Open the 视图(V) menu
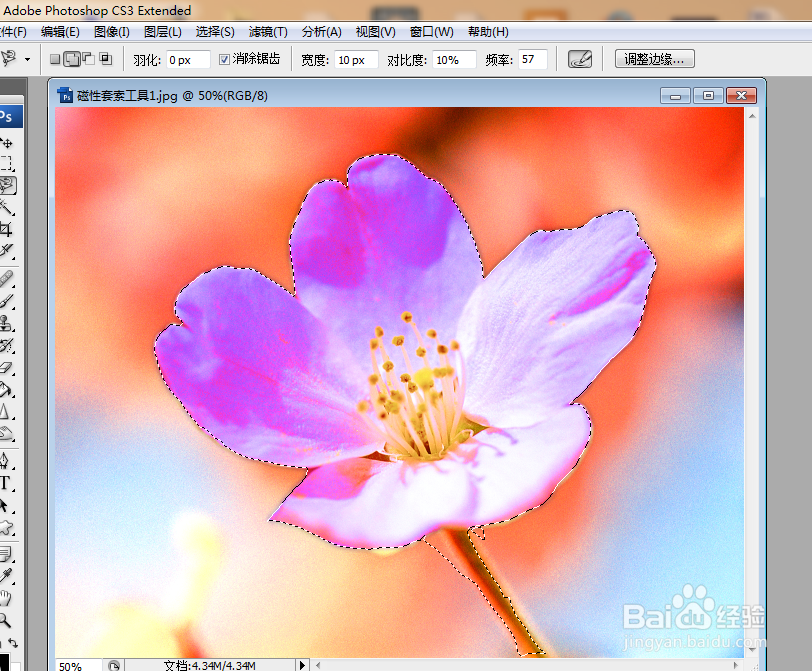The image size is (812, 671). pyautogui.click(x=375, y=32)
